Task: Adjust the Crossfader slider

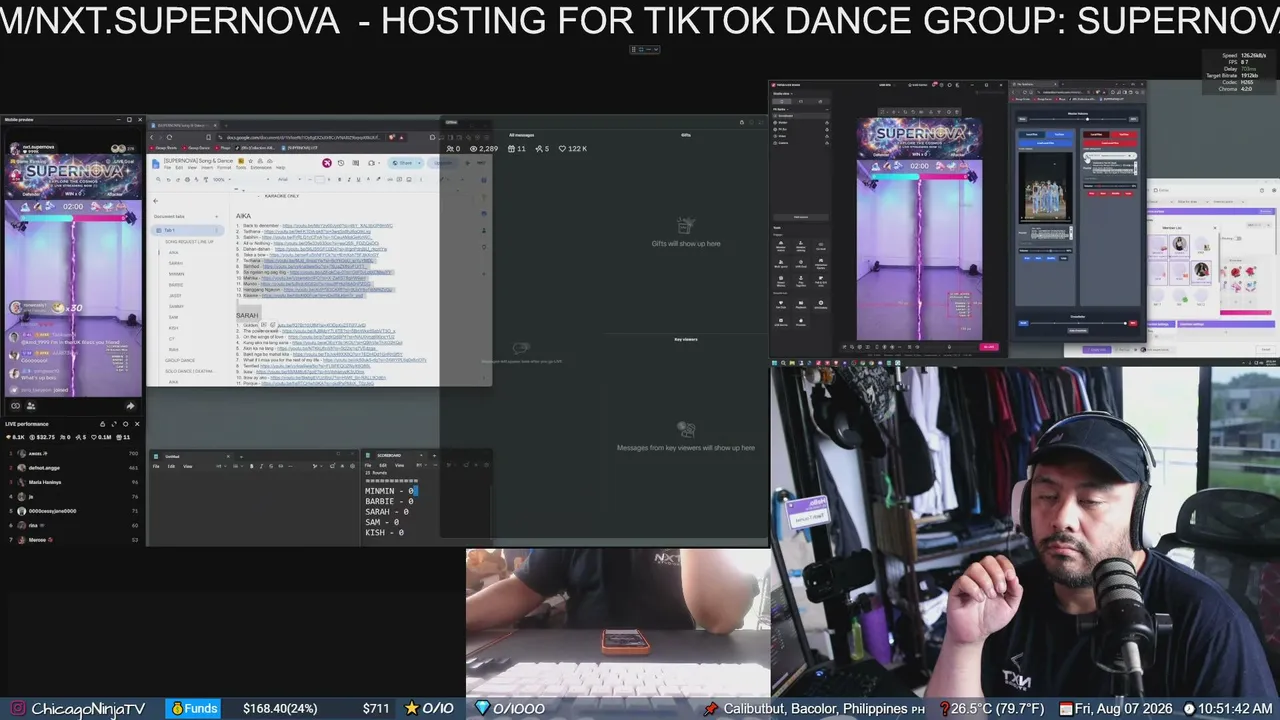Action: (1078, 323)
